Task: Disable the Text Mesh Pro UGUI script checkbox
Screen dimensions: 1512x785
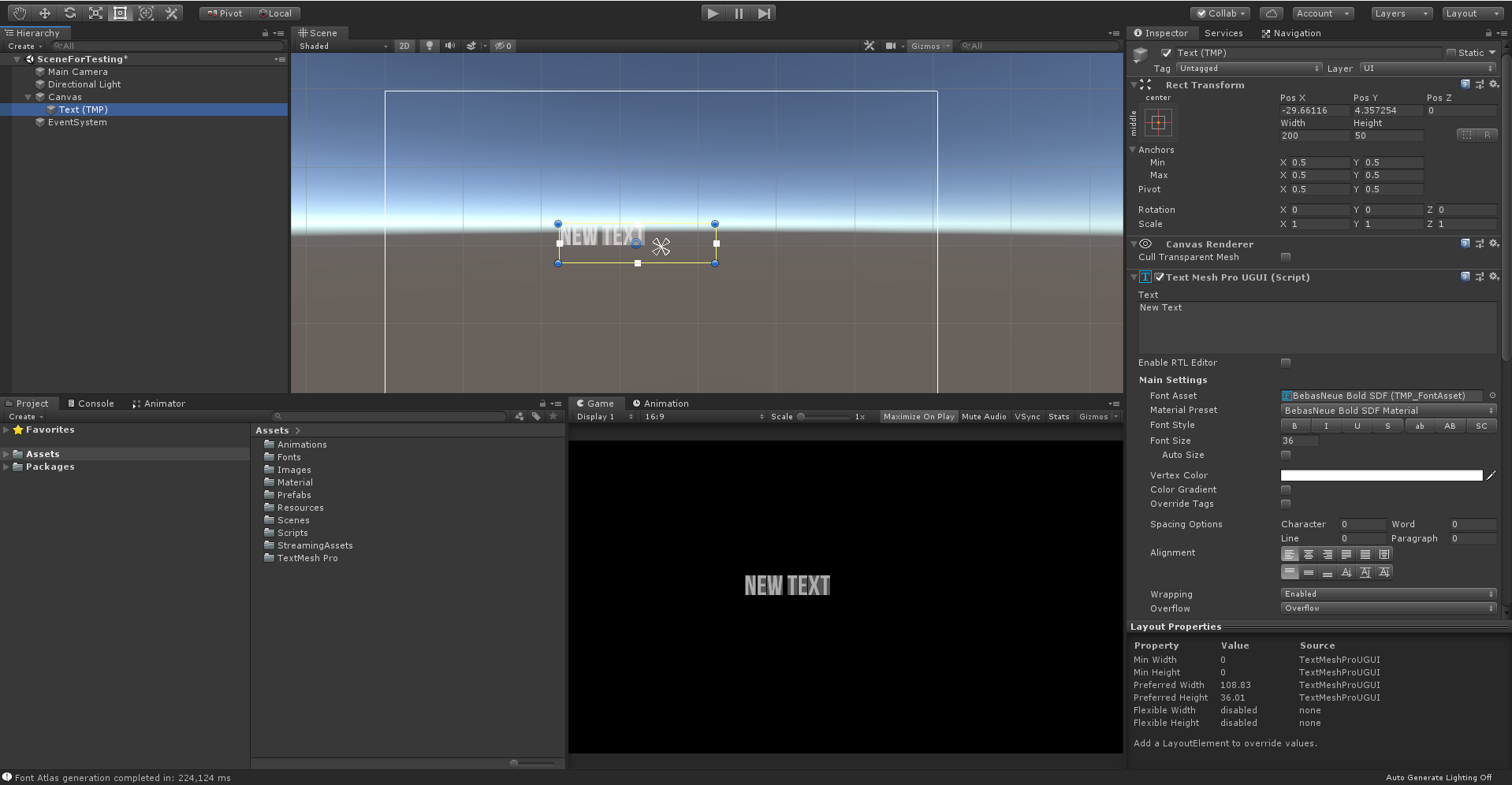Action: tap(1160, 277)
